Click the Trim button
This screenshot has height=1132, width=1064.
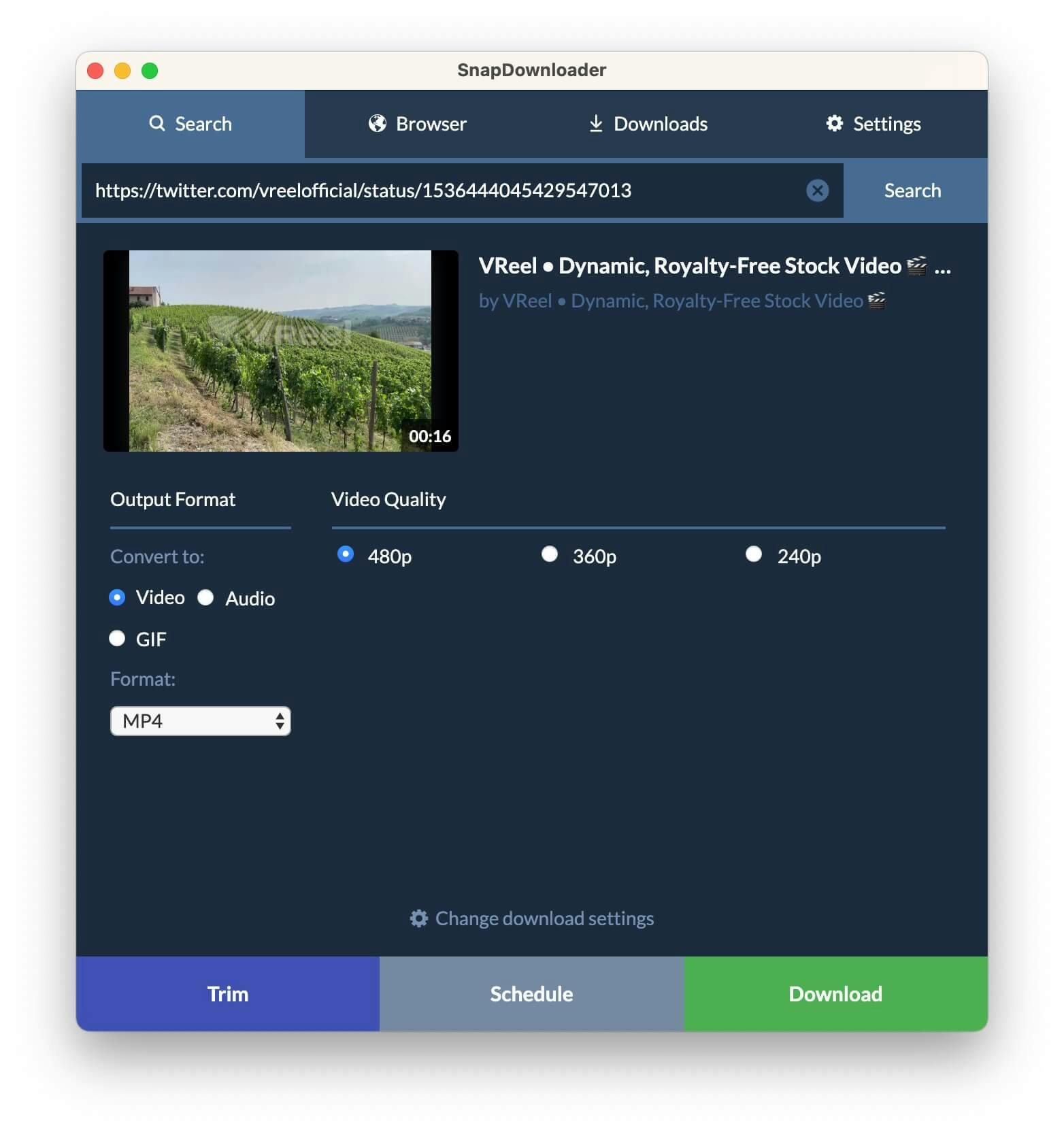coord(228,994)
